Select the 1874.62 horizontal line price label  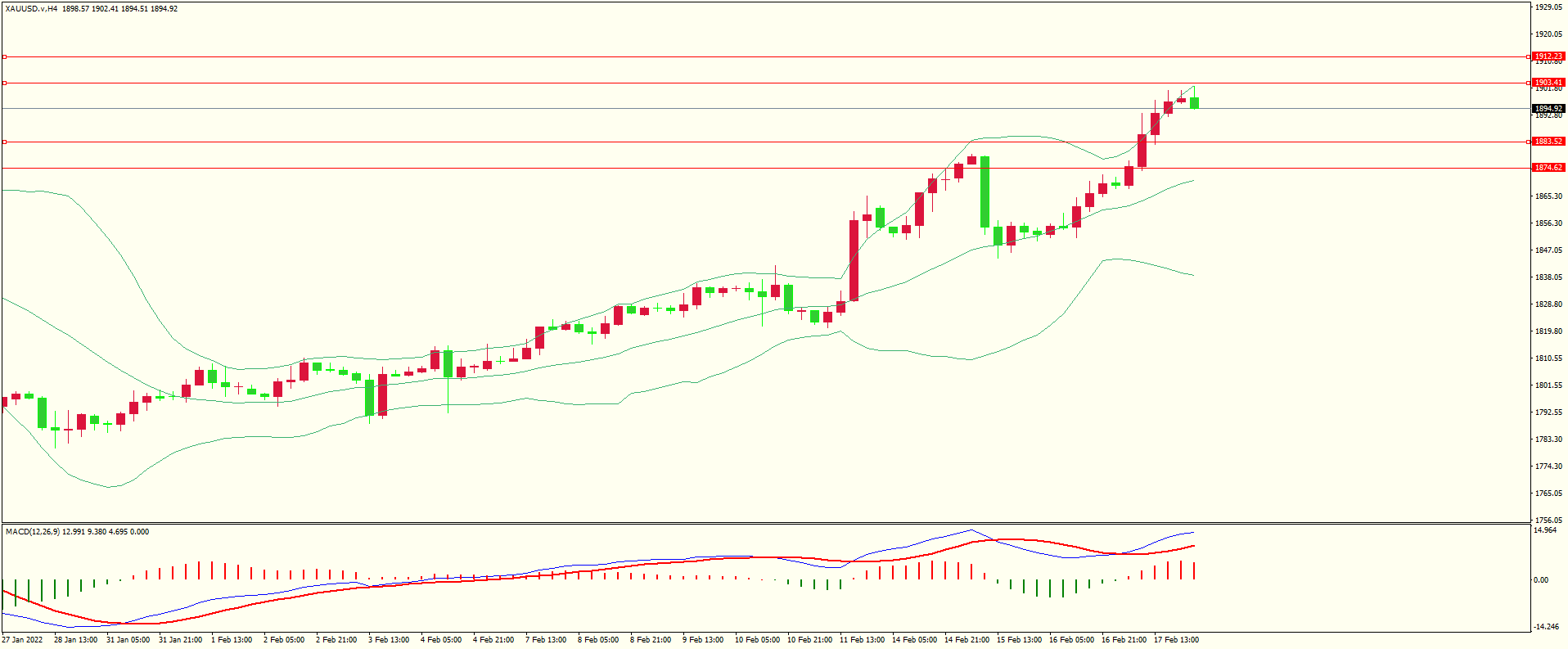click(1548, 168)
